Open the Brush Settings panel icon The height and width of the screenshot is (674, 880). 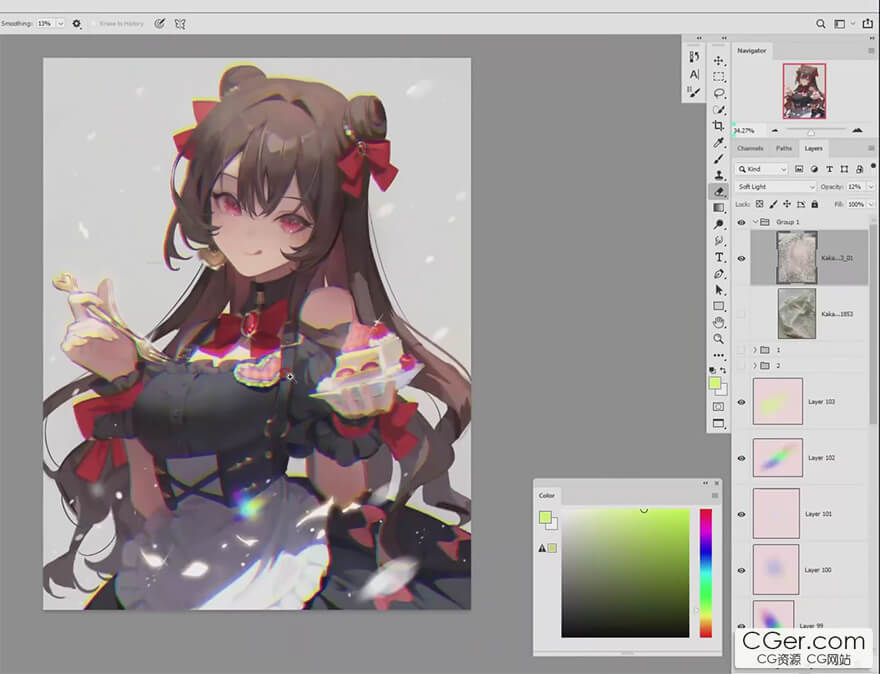tap(694, 92)
